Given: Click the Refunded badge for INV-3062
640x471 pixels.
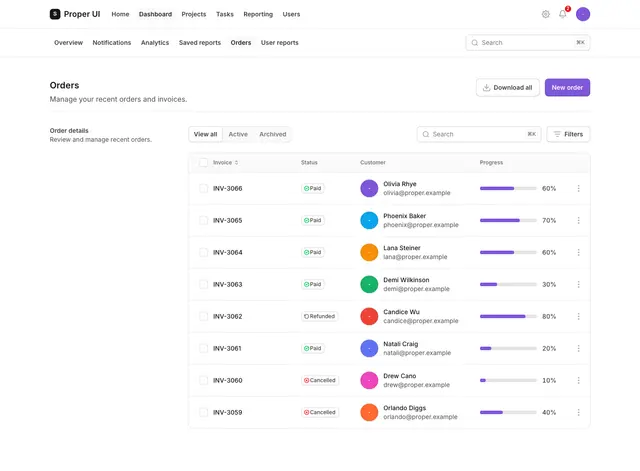Looking at the screenshot, I should [320, 316].
